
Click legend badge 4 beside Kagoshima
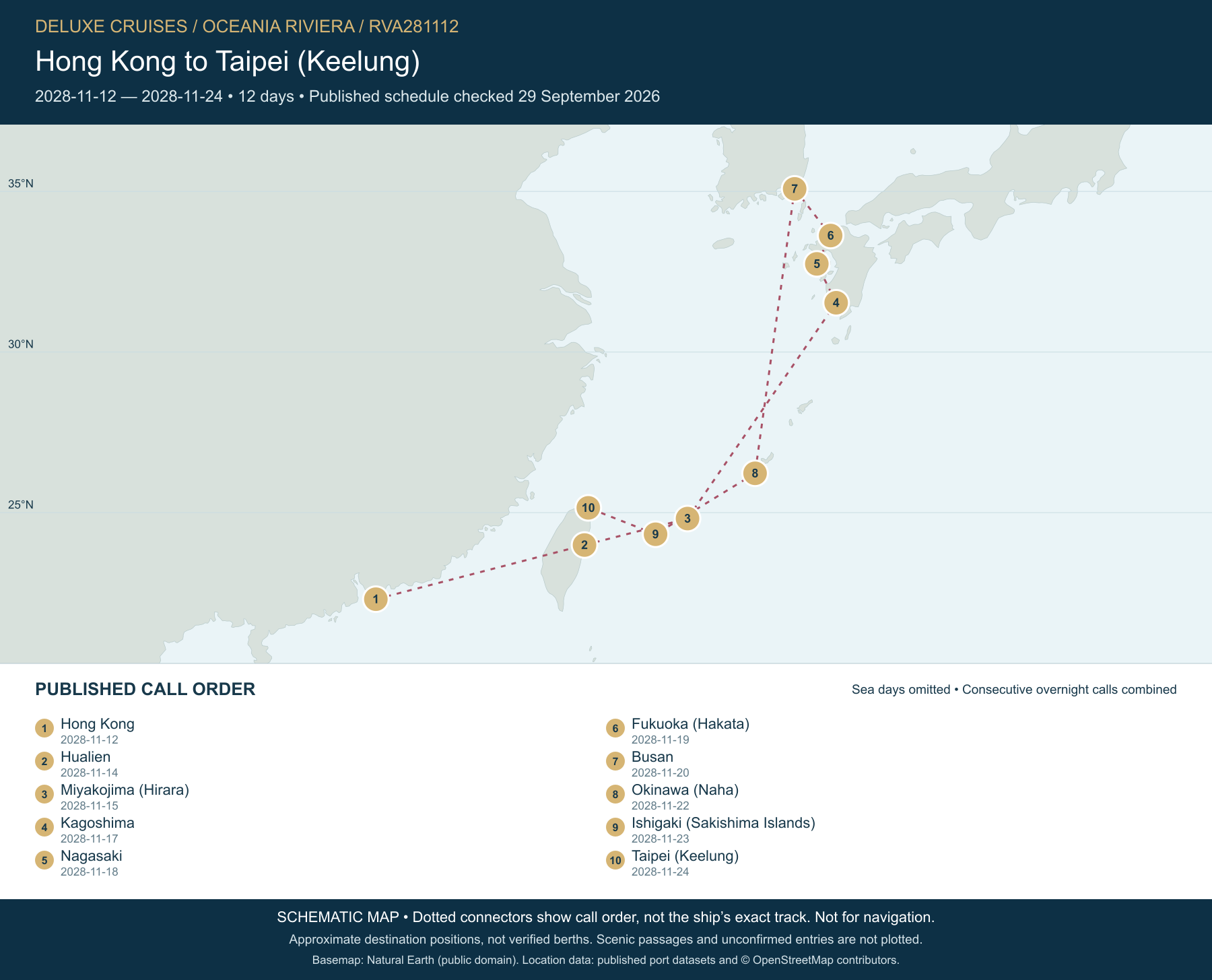pos(44,827)
